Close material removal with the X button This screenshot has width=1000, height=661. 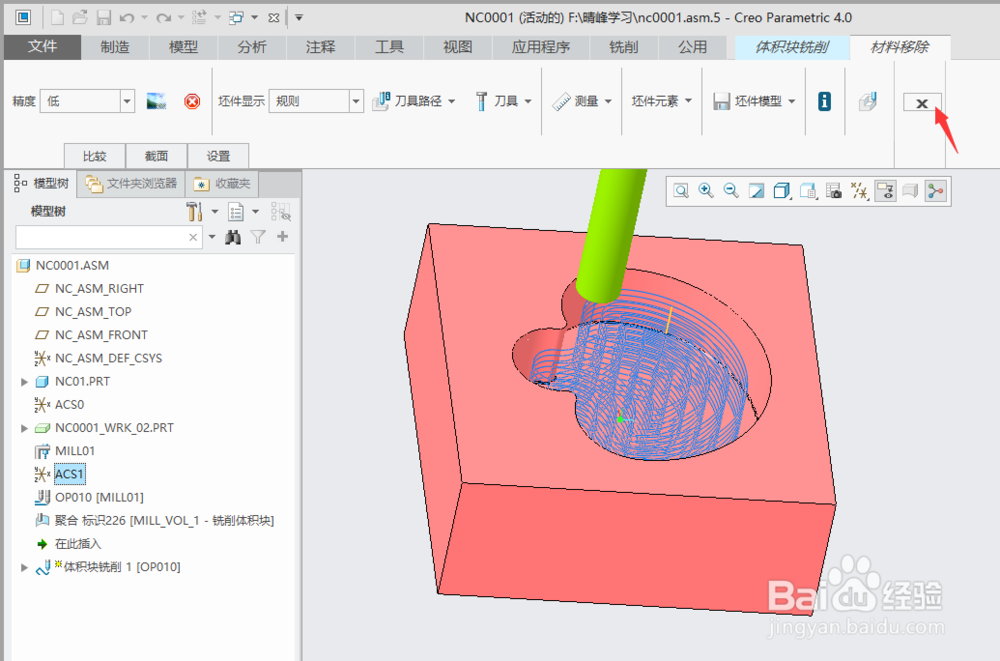(922, 102)
